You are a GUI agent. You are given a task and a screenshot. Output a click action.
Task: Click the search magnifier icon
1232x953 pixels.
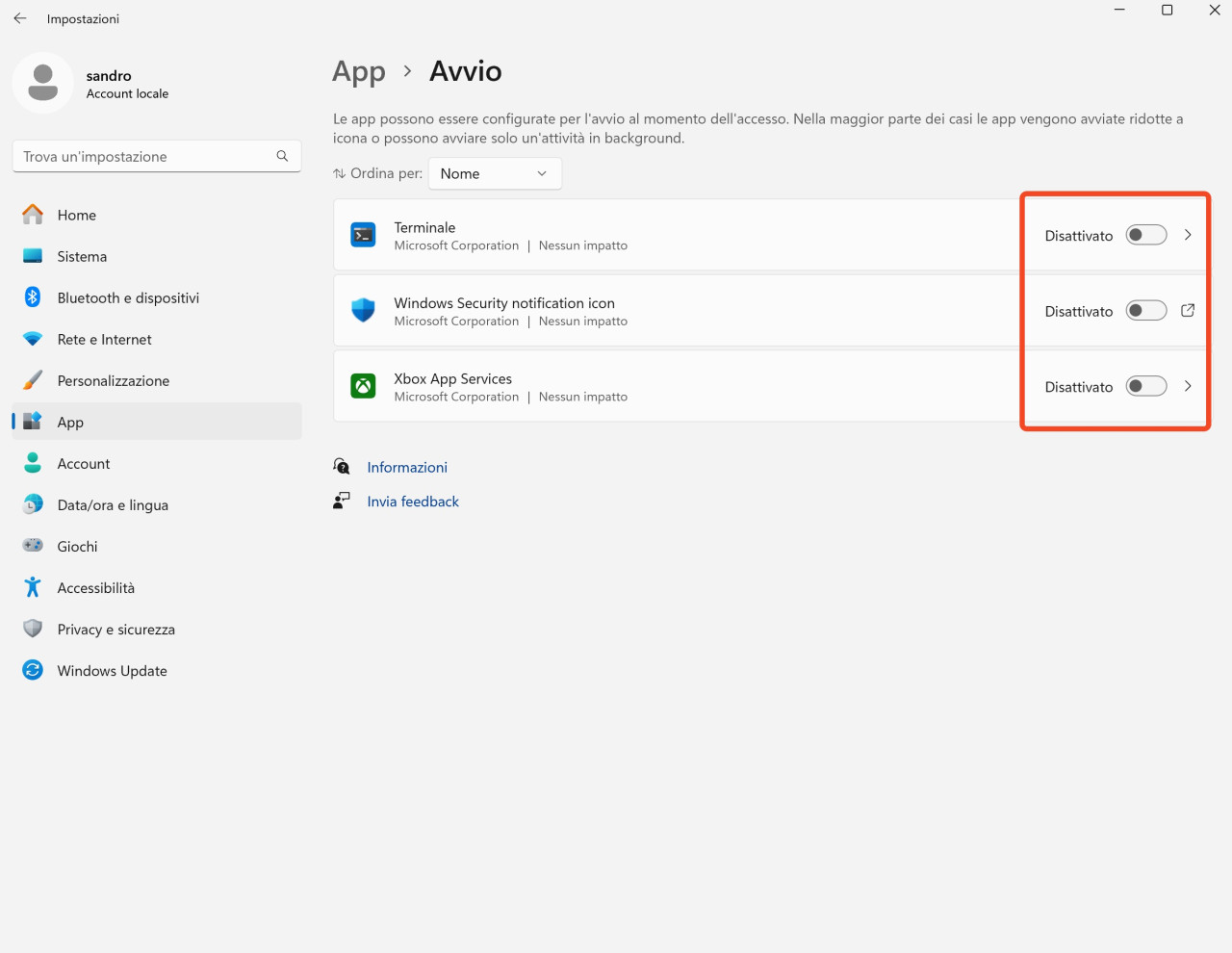tap(282, 156)
